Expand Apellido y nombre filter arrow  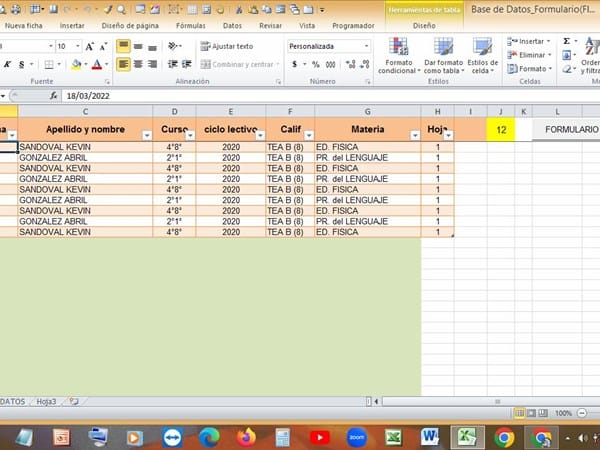point(146,134)
